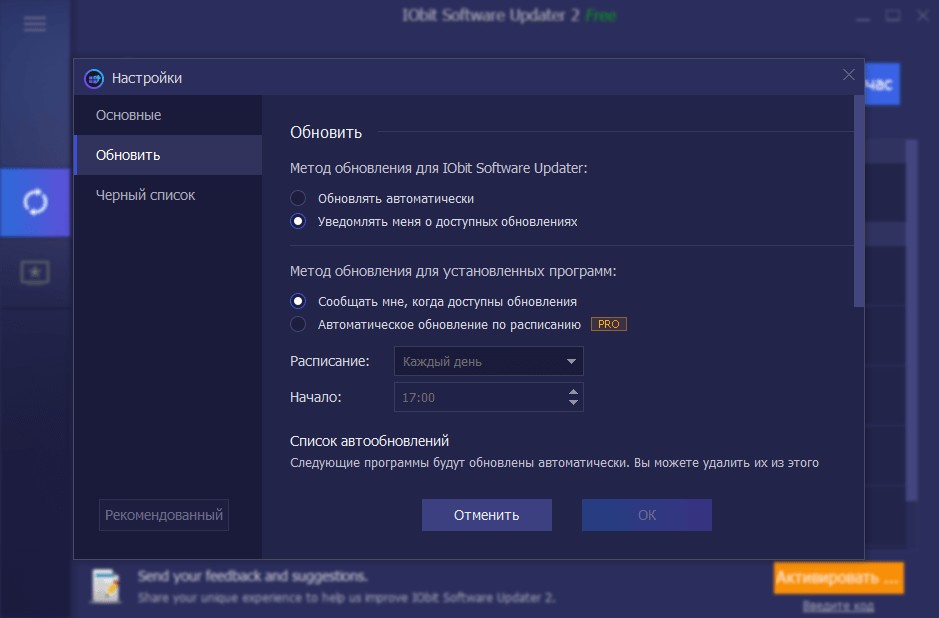Open the starred recommendations sidebar icon
This screenshot has height=618, width=939.
coord(35,272)
